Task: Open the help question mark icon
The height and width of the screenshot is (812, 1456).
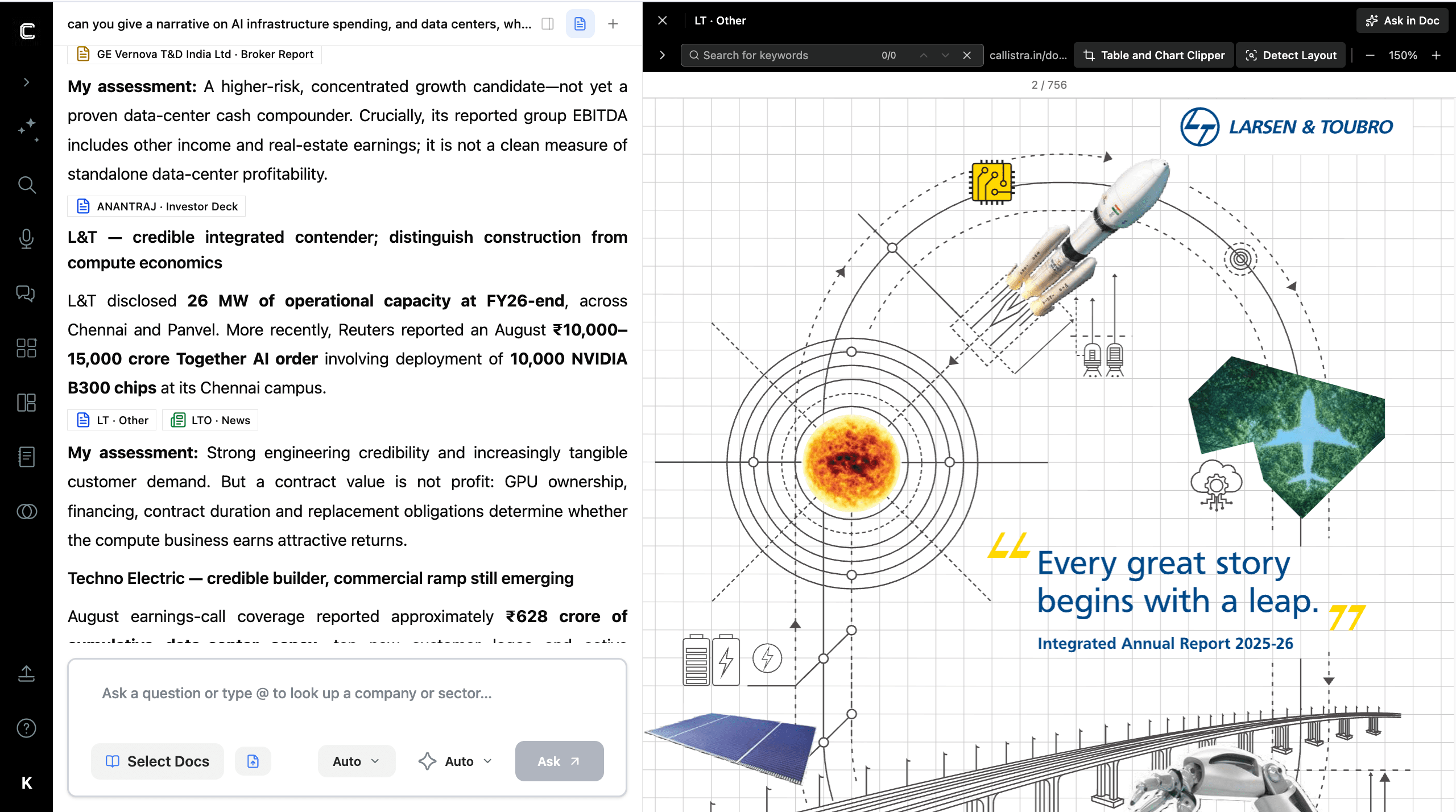Action: (26, 728)
